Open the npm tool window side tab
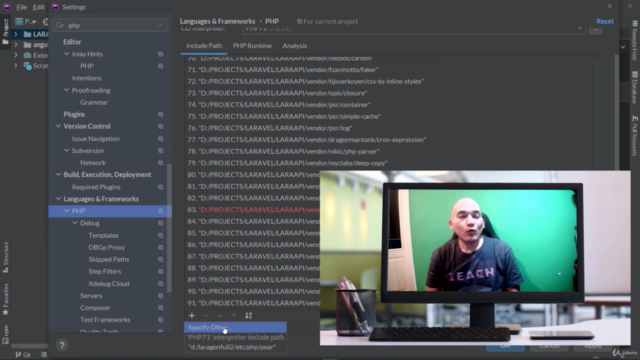This screenshot has height=360, width=640. 5,334
